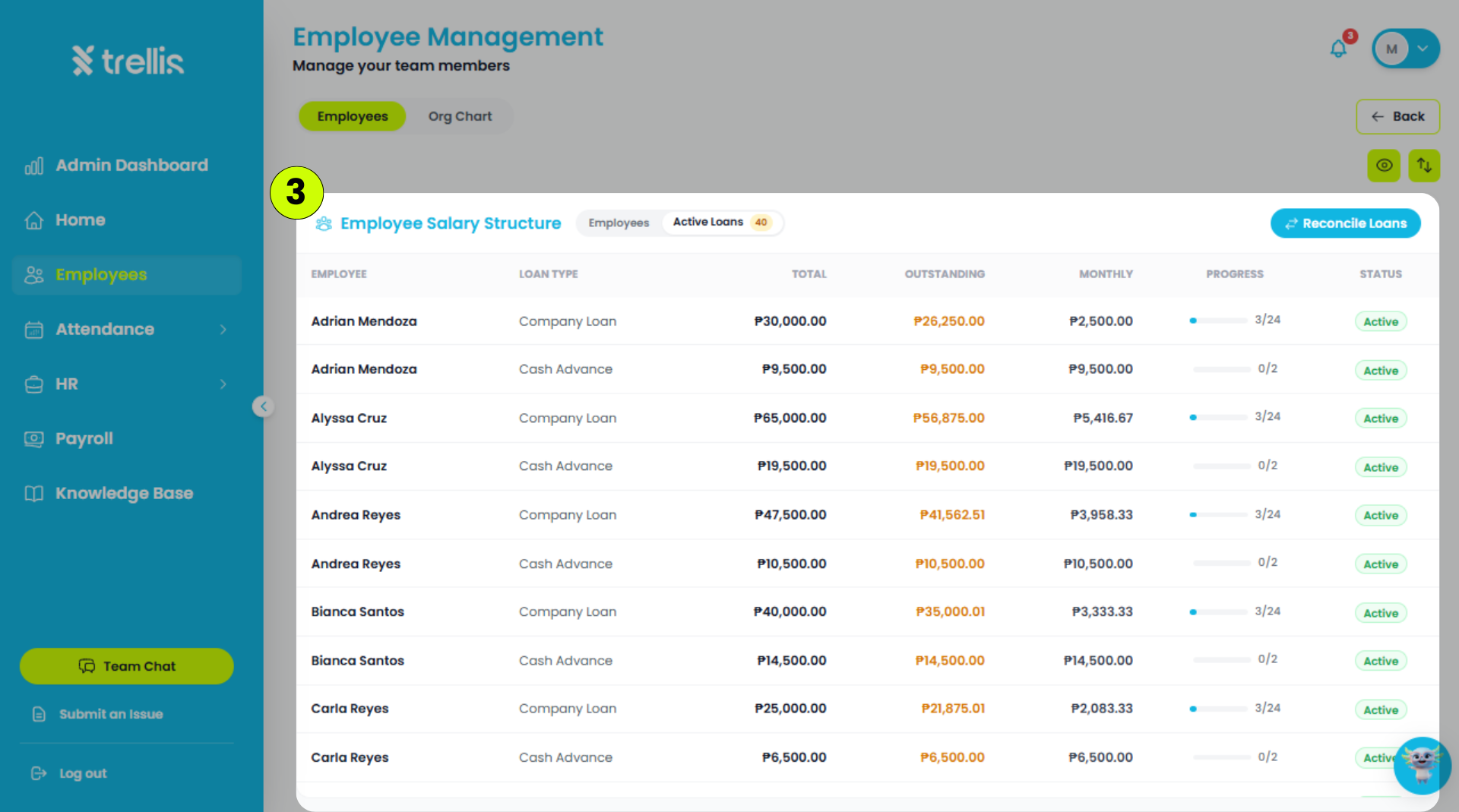The height and width of the screenshot is (812, 1459).
Task: Click the 40 badge on Active Loans
Action: (761, 223)
